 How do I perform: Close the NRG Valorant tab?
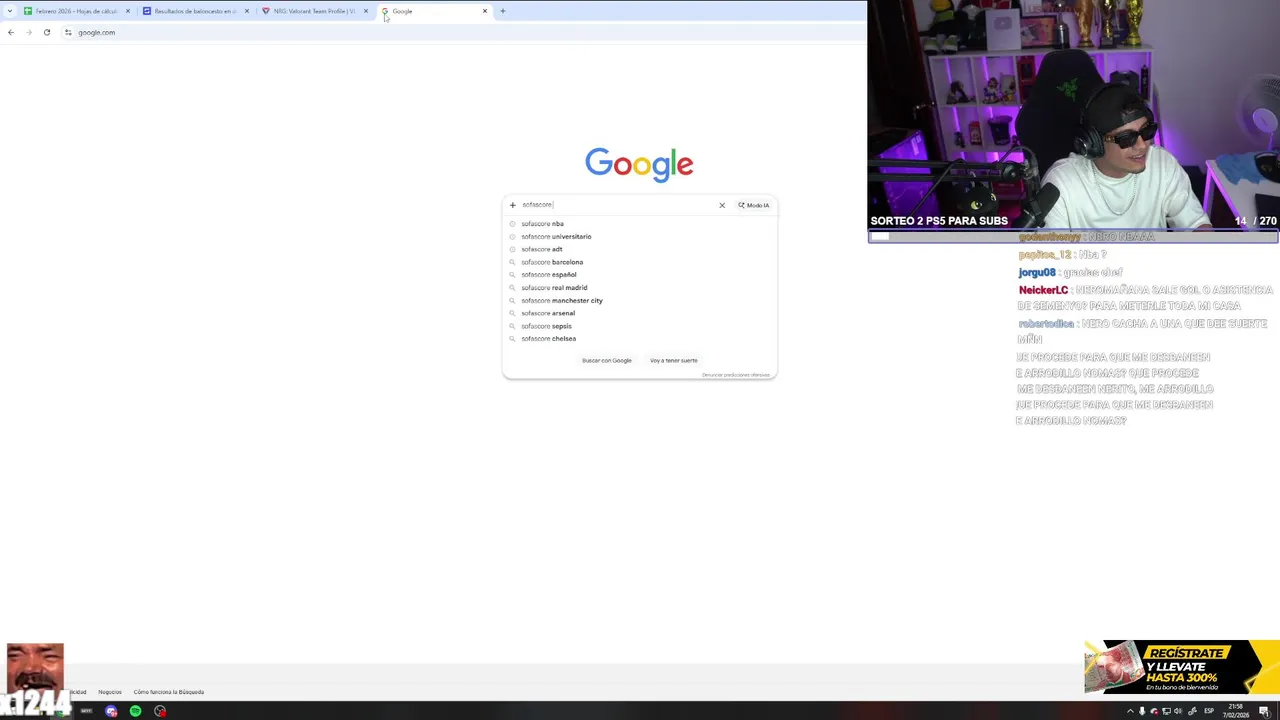point(365,11)
